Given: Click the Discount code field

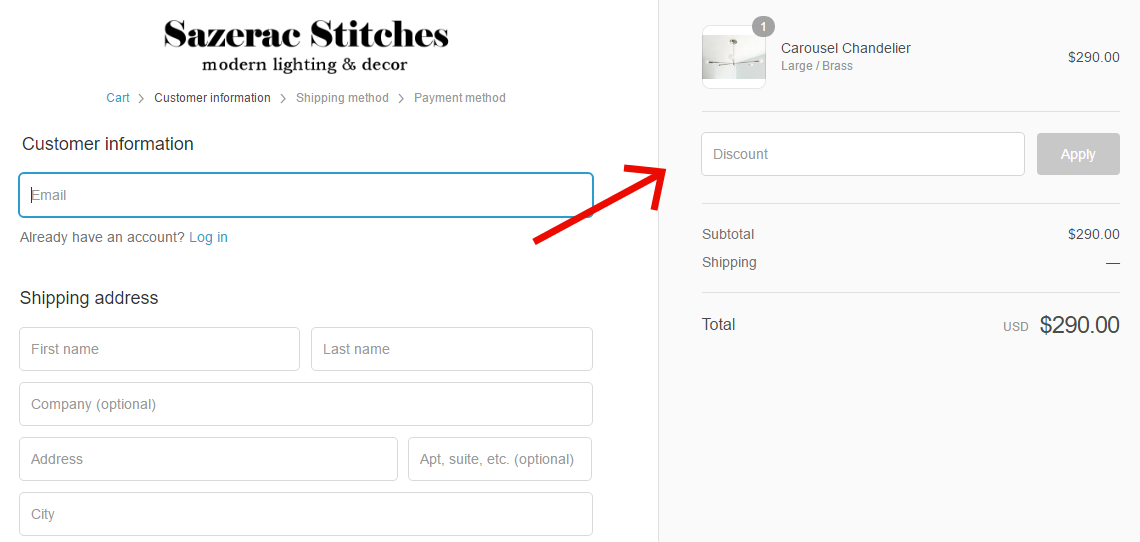Looking at the screenshot, I should (862, 154).
